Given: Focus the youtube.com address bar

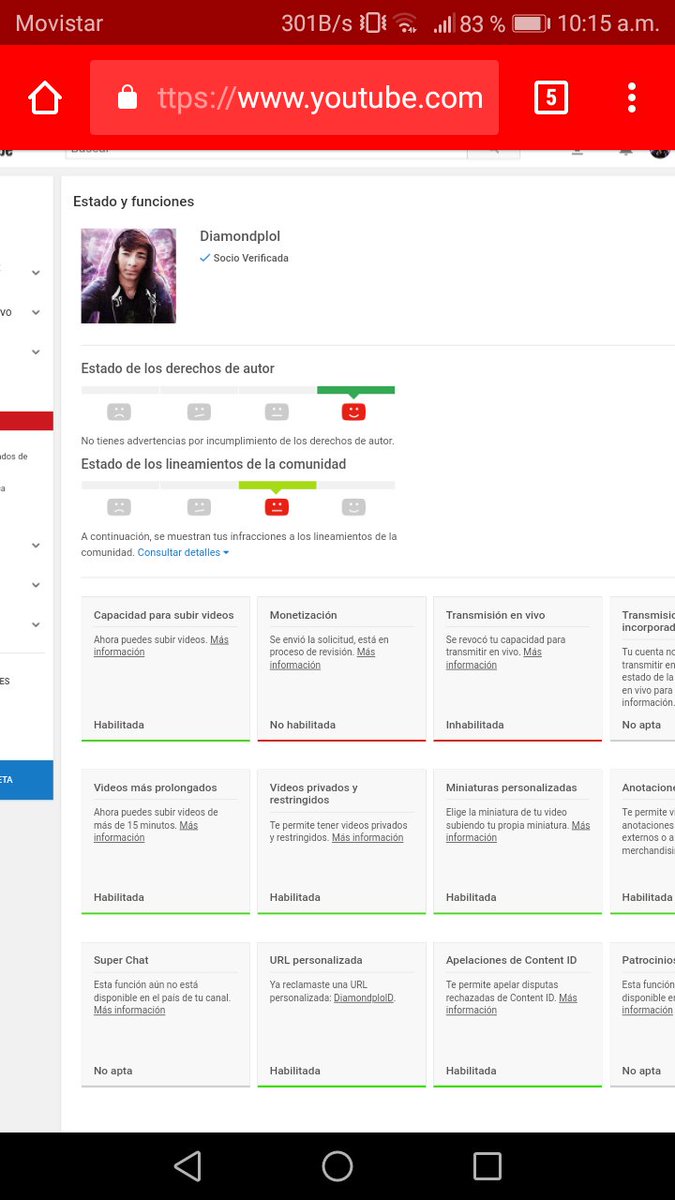Looking at the screenshot, I should 294,97.
